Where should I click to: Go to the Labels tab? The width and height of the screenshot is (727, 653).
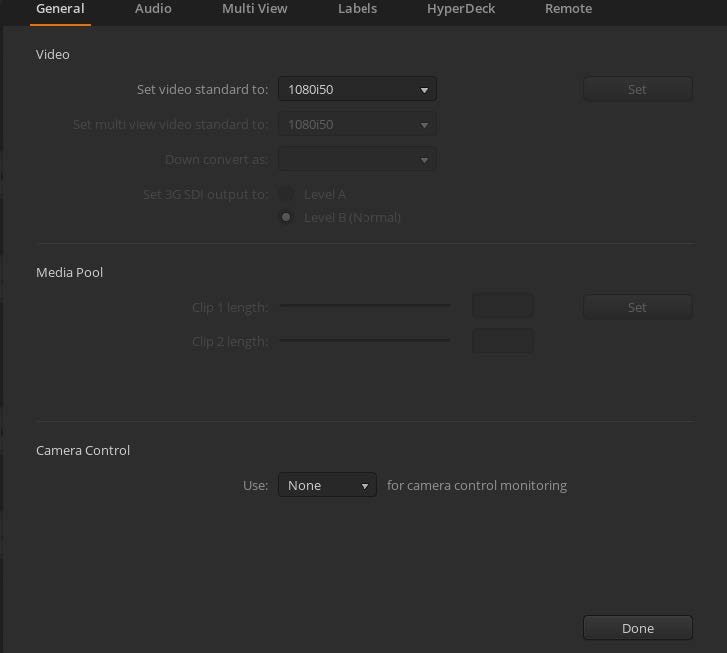click(x=357, y=9)
